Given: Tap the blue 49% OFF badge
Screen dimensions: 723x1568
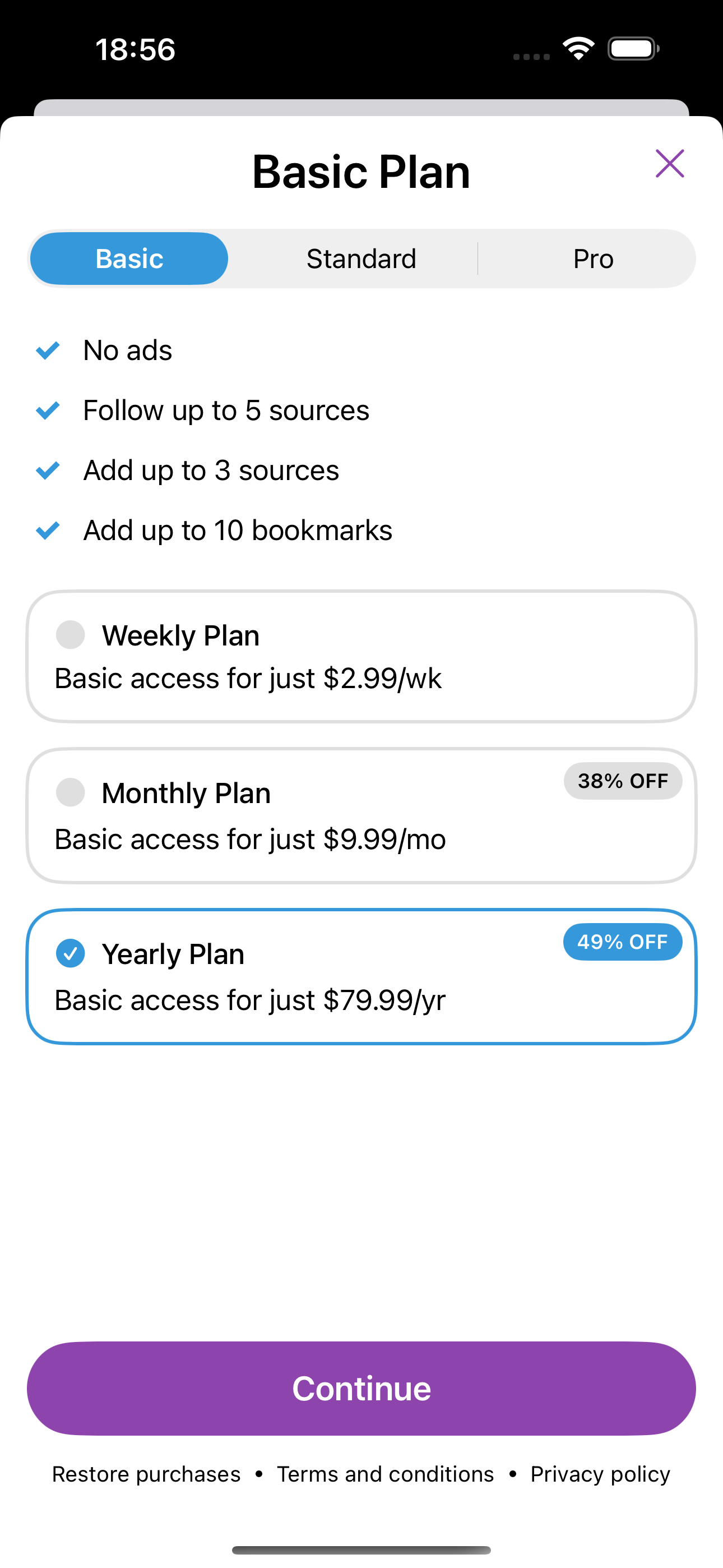Looking at the screenshot, I should point(623,942).
